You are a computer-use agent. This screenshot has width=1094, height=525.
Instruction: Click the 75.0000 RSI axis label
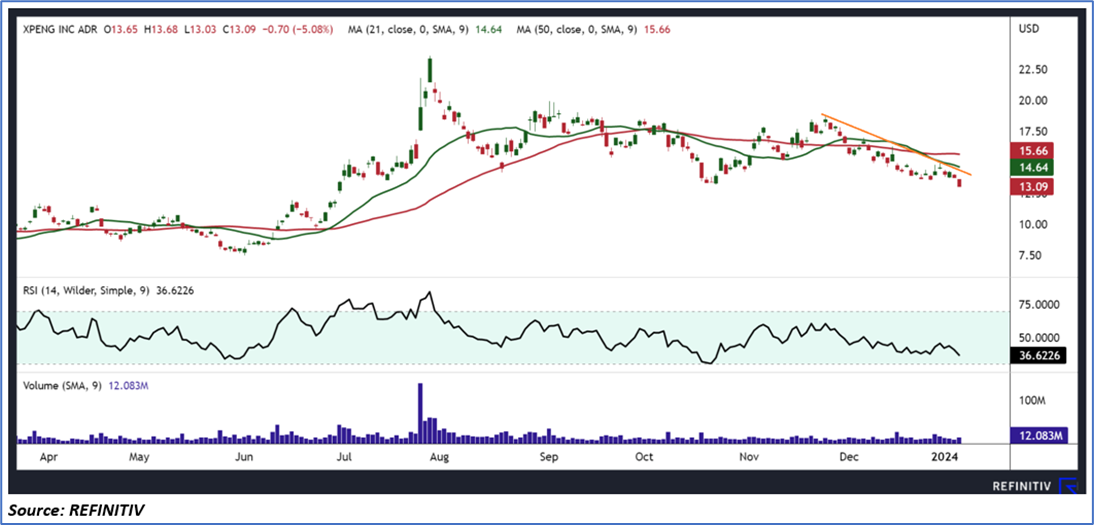click(1040, 304)
